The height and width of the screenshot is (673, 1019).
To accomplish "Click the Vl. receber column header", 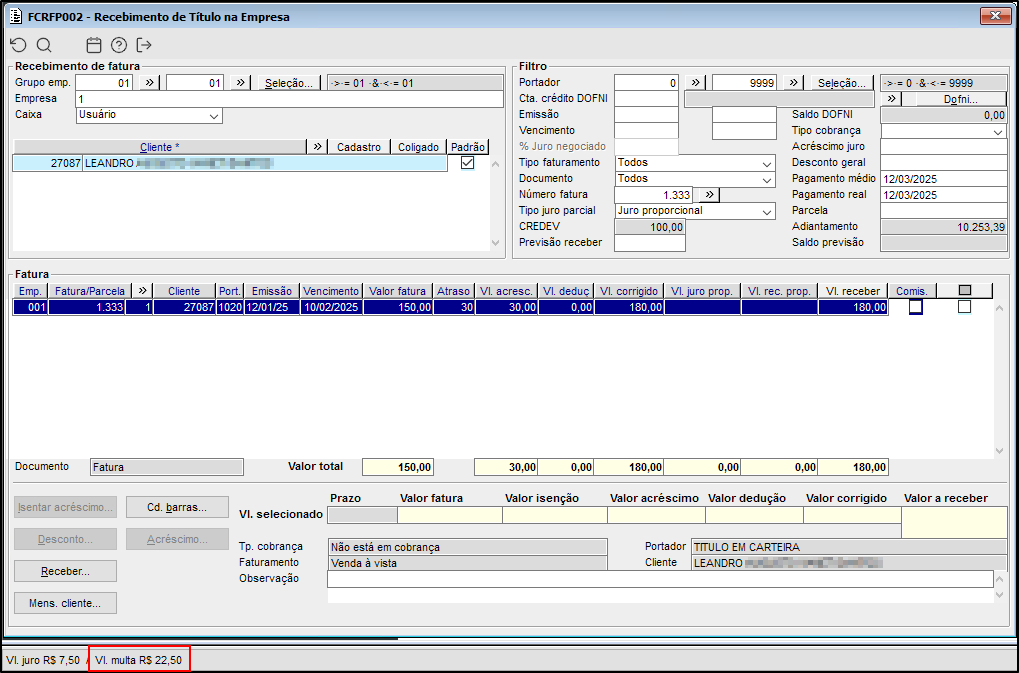I will click(853, 291).
